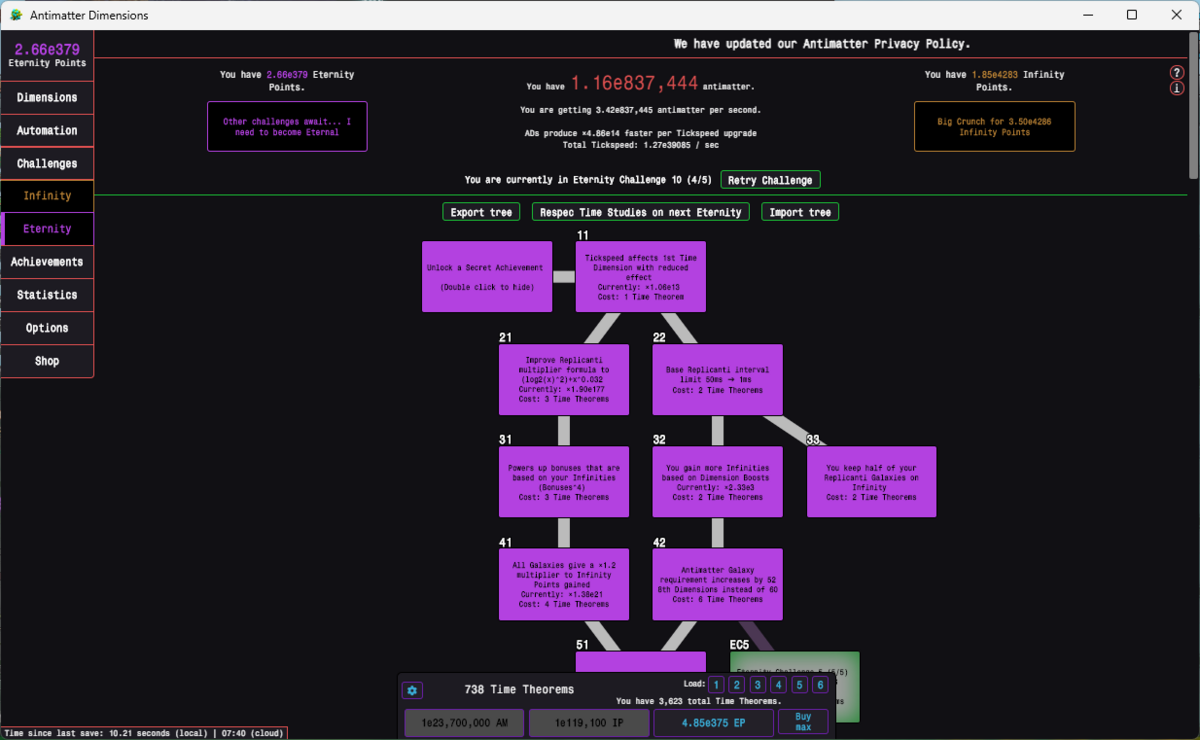Select time study 33 keep Replicanti Galaxies
Screen dimensions: 1200x740
[x=872, y=482]
